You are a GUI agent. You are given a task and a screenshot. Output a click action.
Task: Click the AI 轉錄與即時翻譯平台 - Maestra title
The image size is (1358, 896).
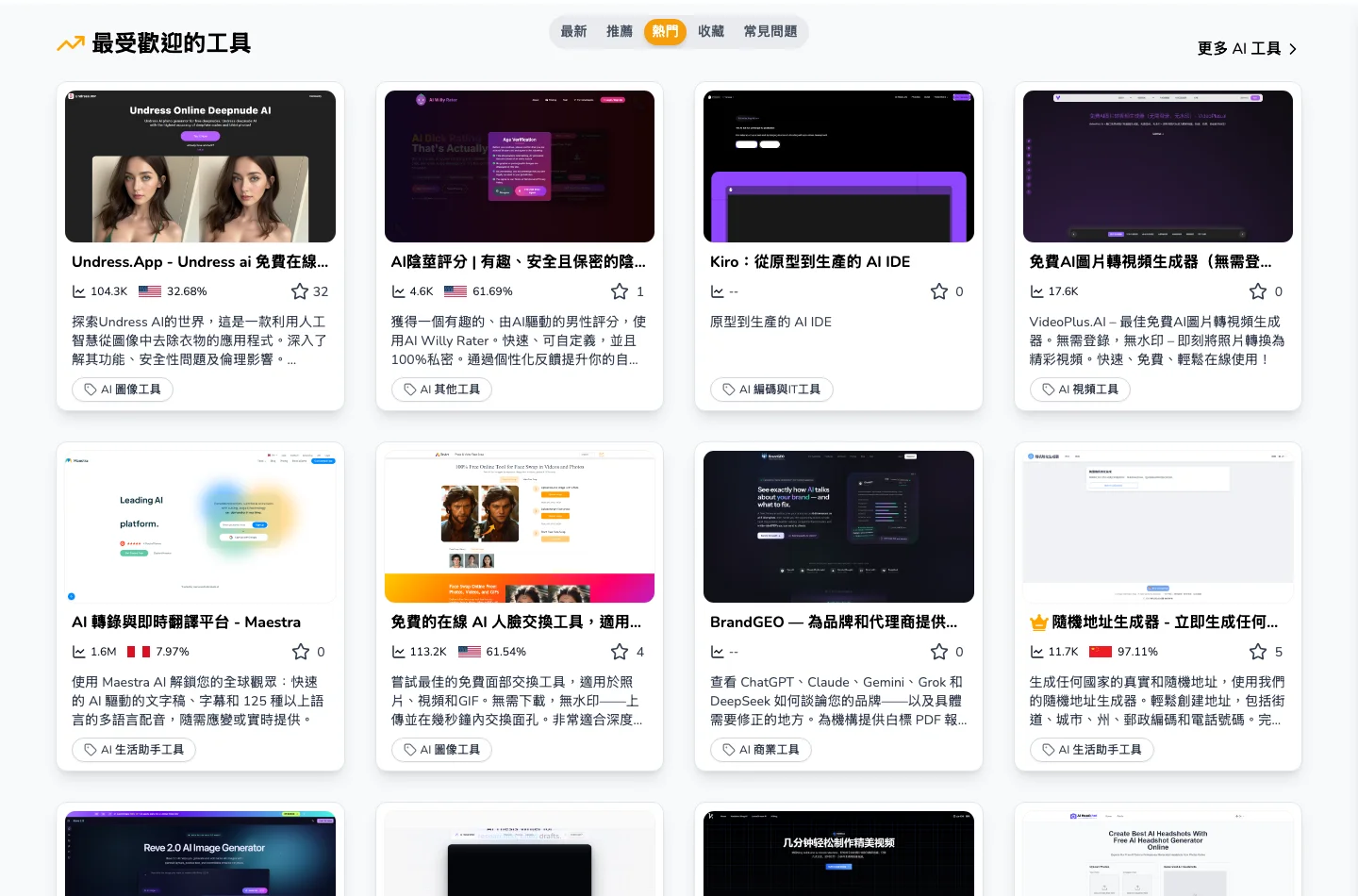point(187,622)
